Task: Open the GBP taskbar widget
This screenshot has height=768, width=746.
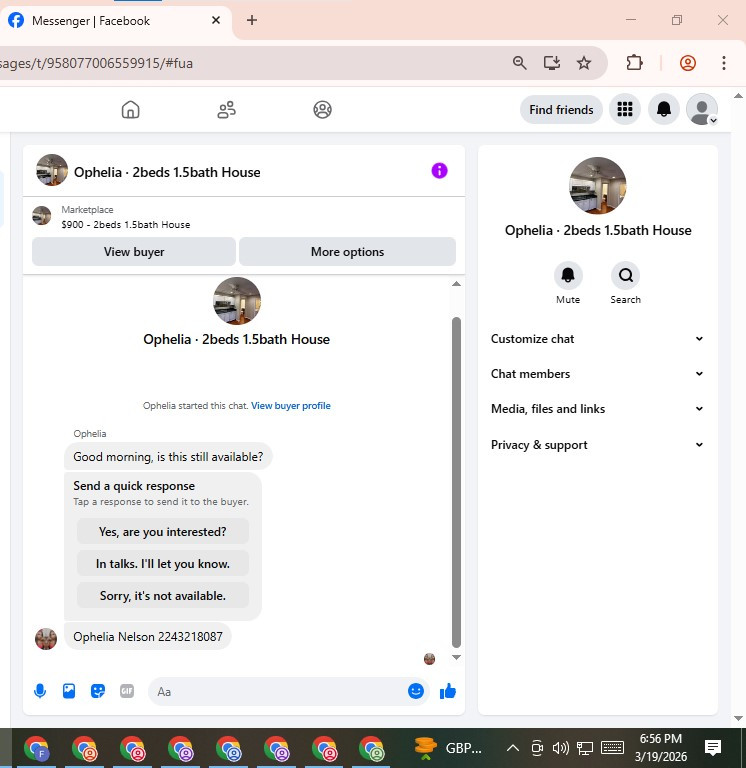Action: click(x=448, y=748)
